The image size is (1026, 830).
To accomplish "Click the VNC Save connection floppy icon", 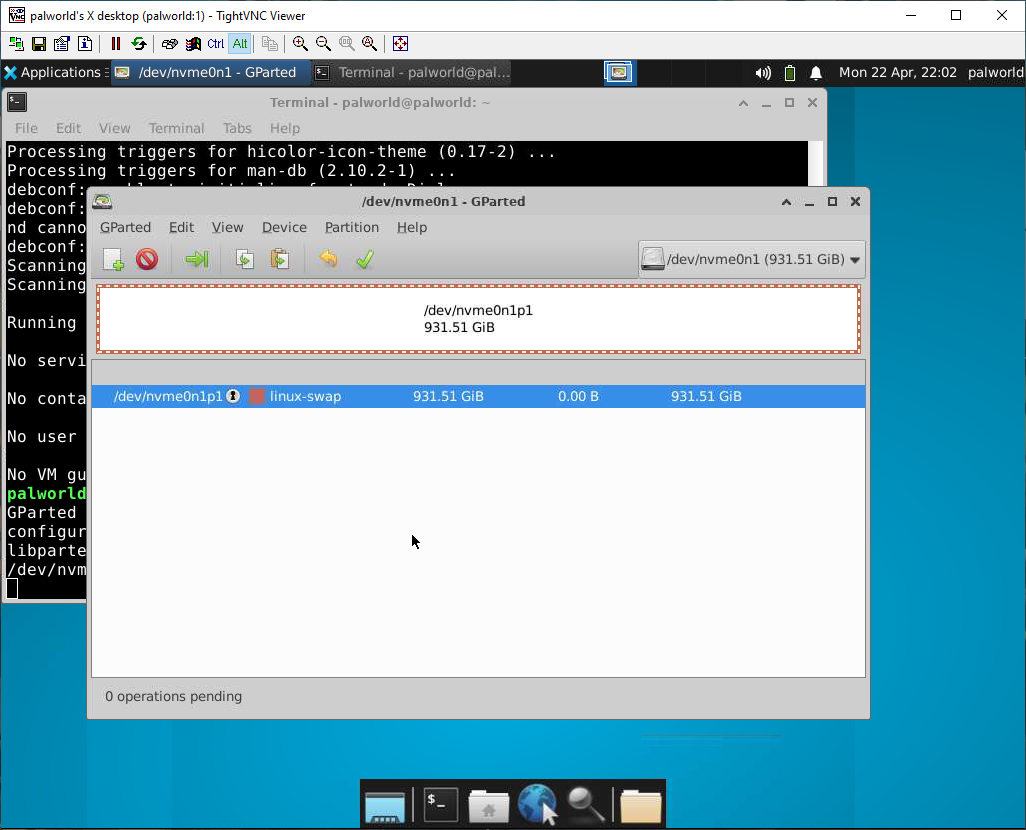I will coord(39,44).
